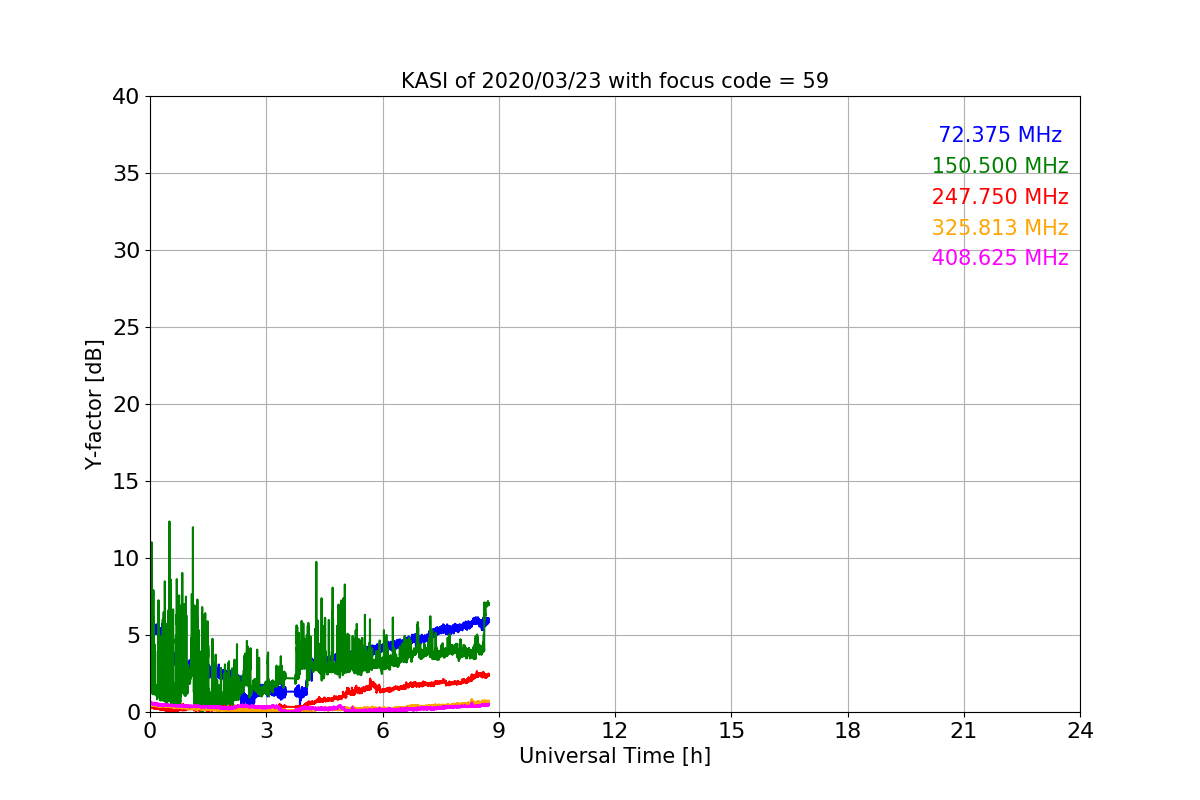Viewport: 1200px width, 800px height.
Task: Click the x-axis tick label 3
Action: point(266,731)
